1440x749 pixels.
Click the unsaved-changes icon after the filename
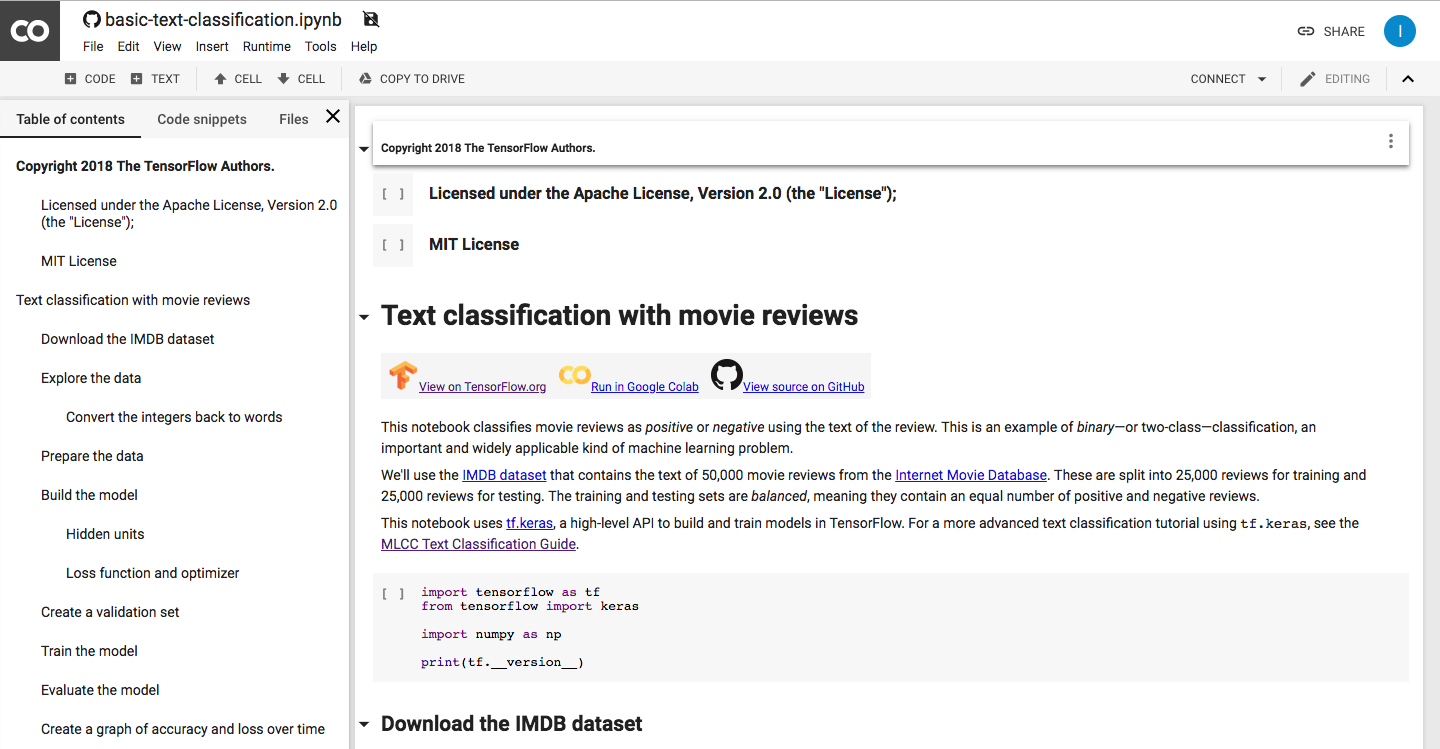coord(371,19)
